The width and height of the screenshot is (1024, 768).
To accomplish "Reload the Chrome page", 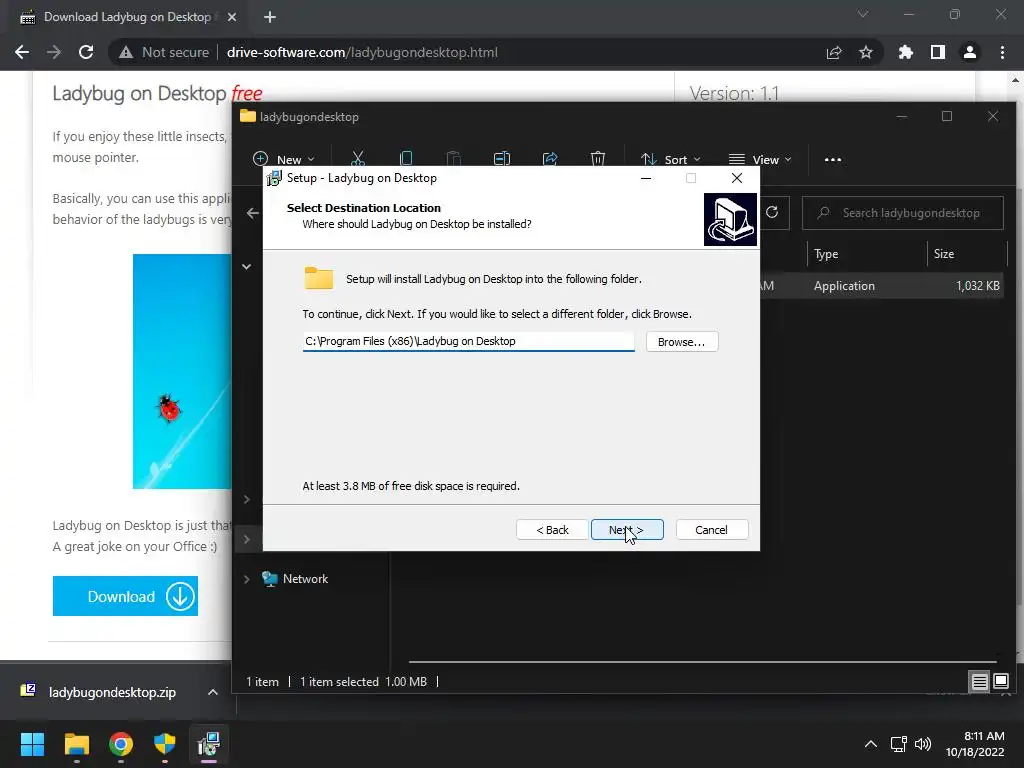I will click(x=86, y=52).
